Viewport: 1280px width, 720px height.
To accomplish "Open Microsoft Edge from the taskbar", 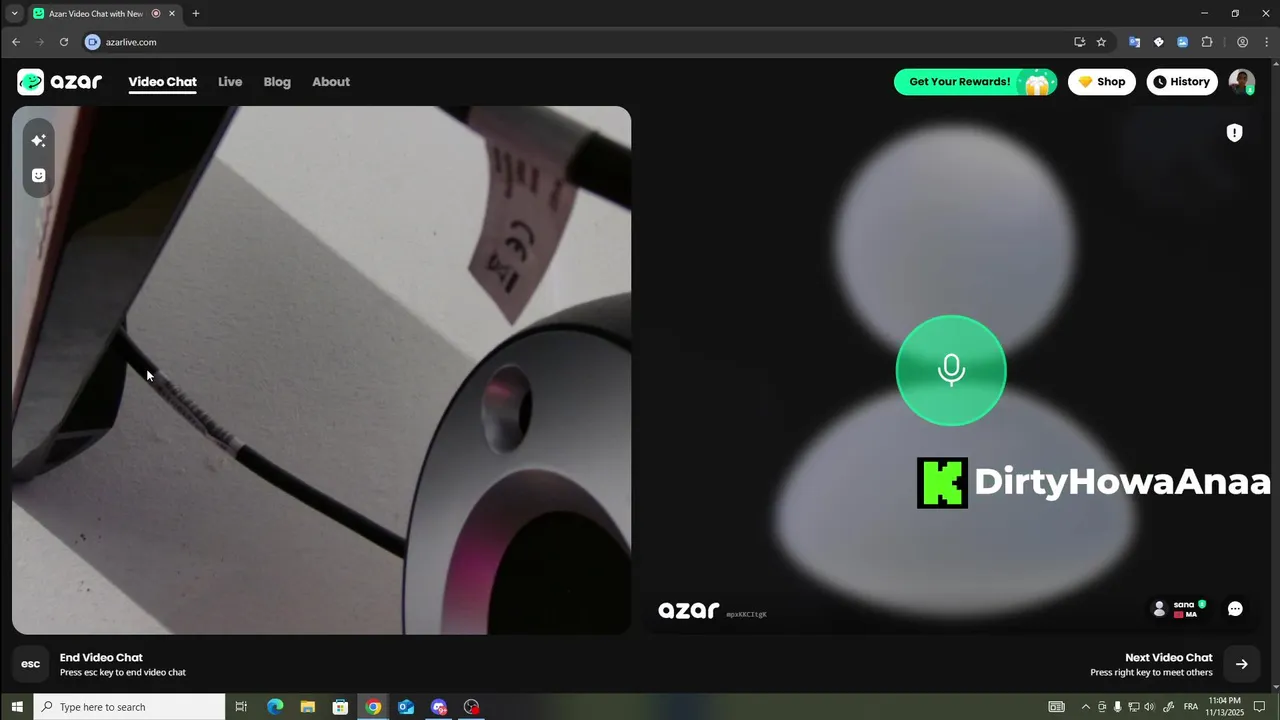I will pyautogui.click(x=275, y=707).
